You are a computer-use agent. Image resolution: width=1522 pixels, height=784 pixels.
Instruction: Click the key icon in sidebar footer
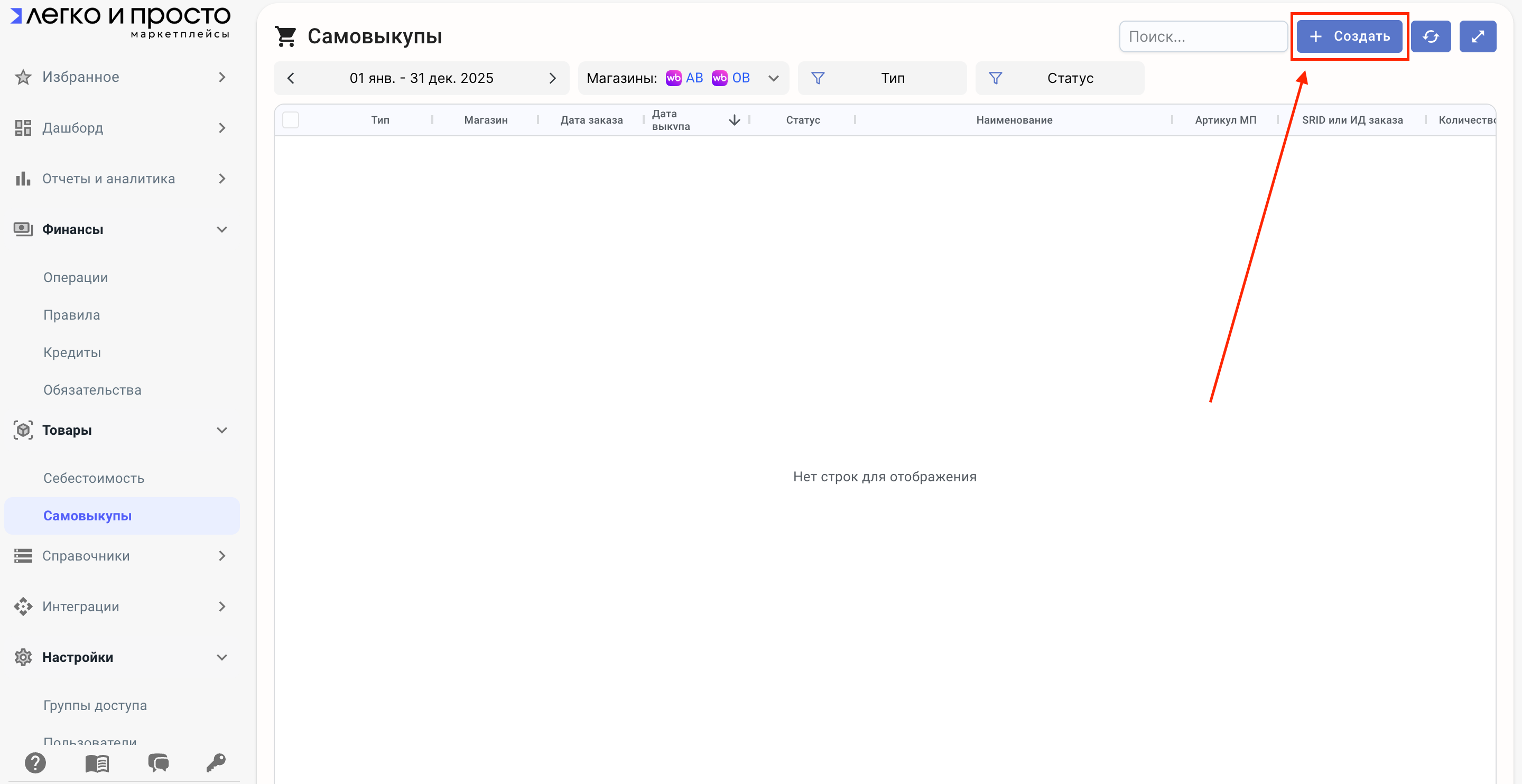(216, 763)
